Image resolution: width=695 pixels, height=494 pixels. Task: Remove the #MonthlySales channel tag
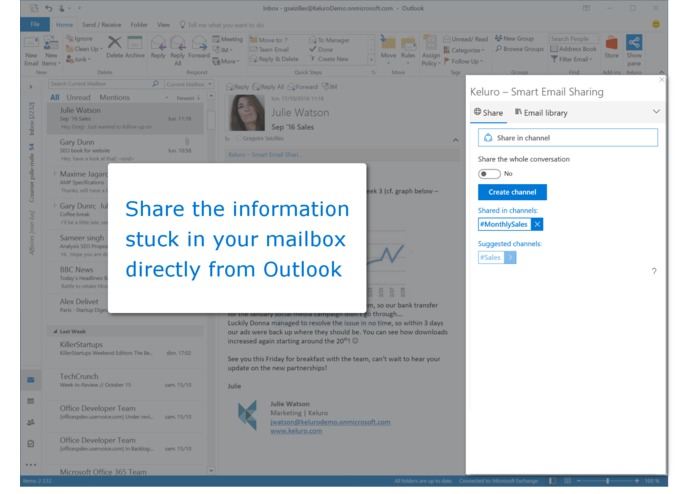click(537, 224)
